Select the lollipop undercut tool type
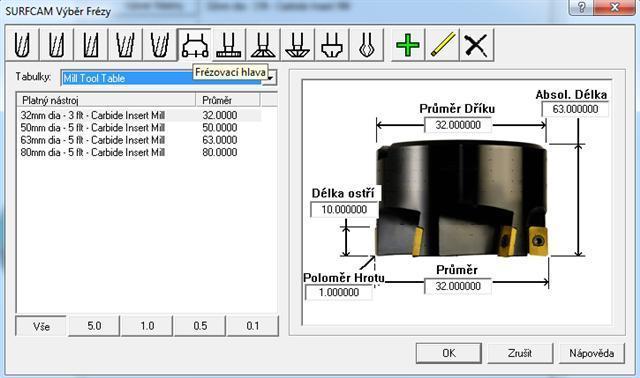 367,45
